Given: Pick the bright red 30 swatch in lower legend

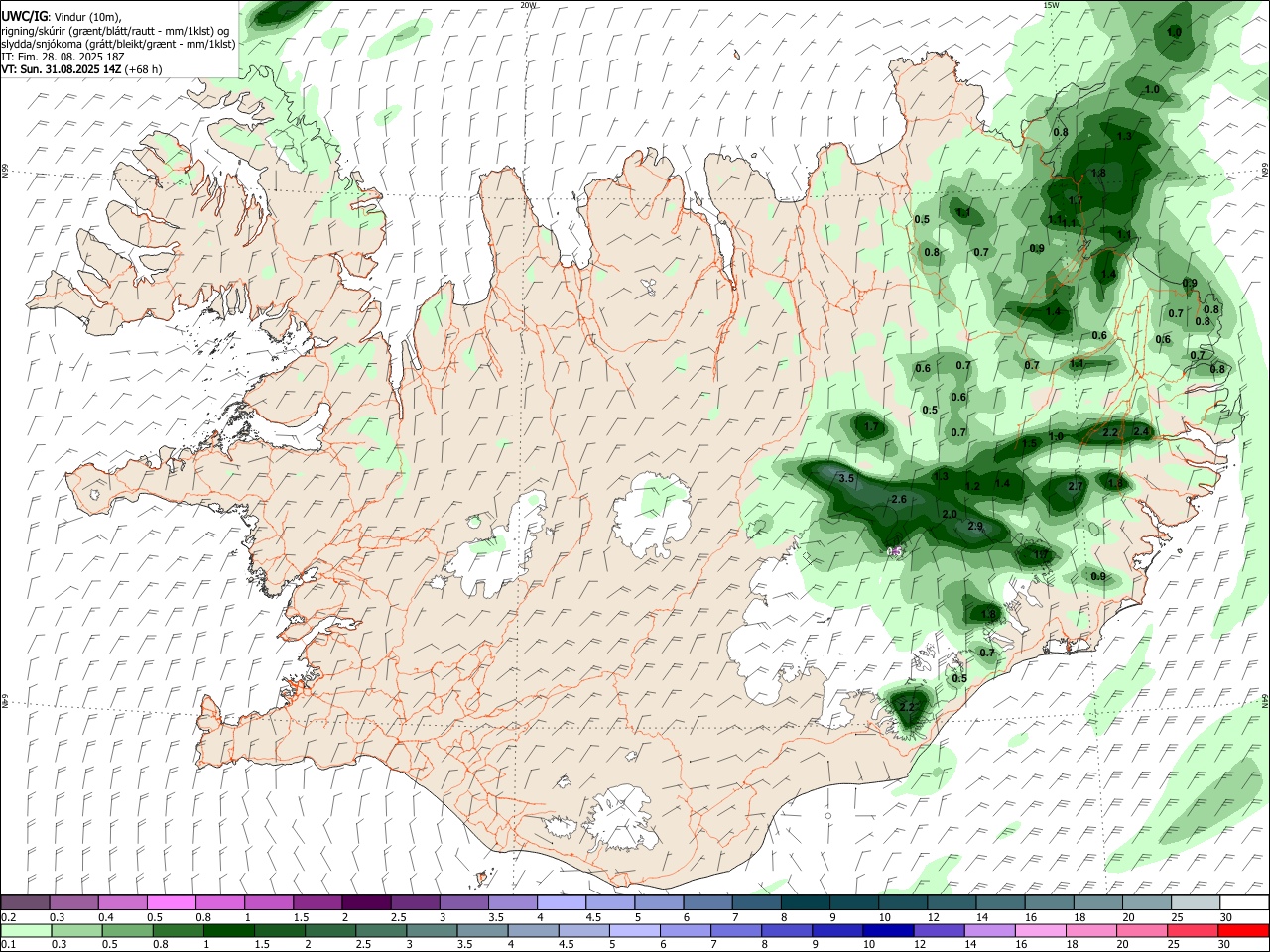Looking at the screenshot, I should [1244, 931].
